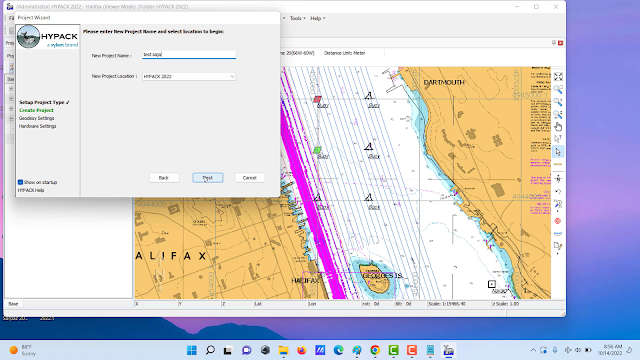The height and width of the screenshot is (360, 640).
Task: Click the Scale value in status bar
Action: pyautogui.click(x=447, y=304)
